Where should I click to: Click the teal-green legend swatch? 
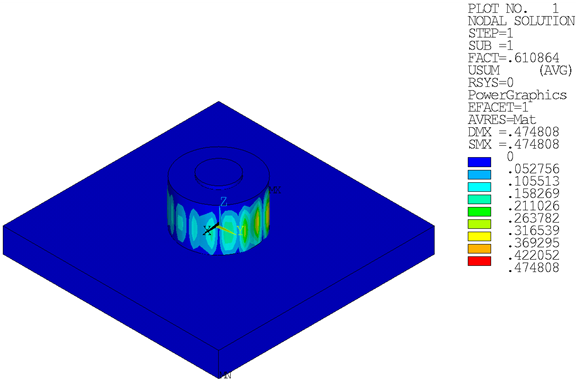coord(479,199)
